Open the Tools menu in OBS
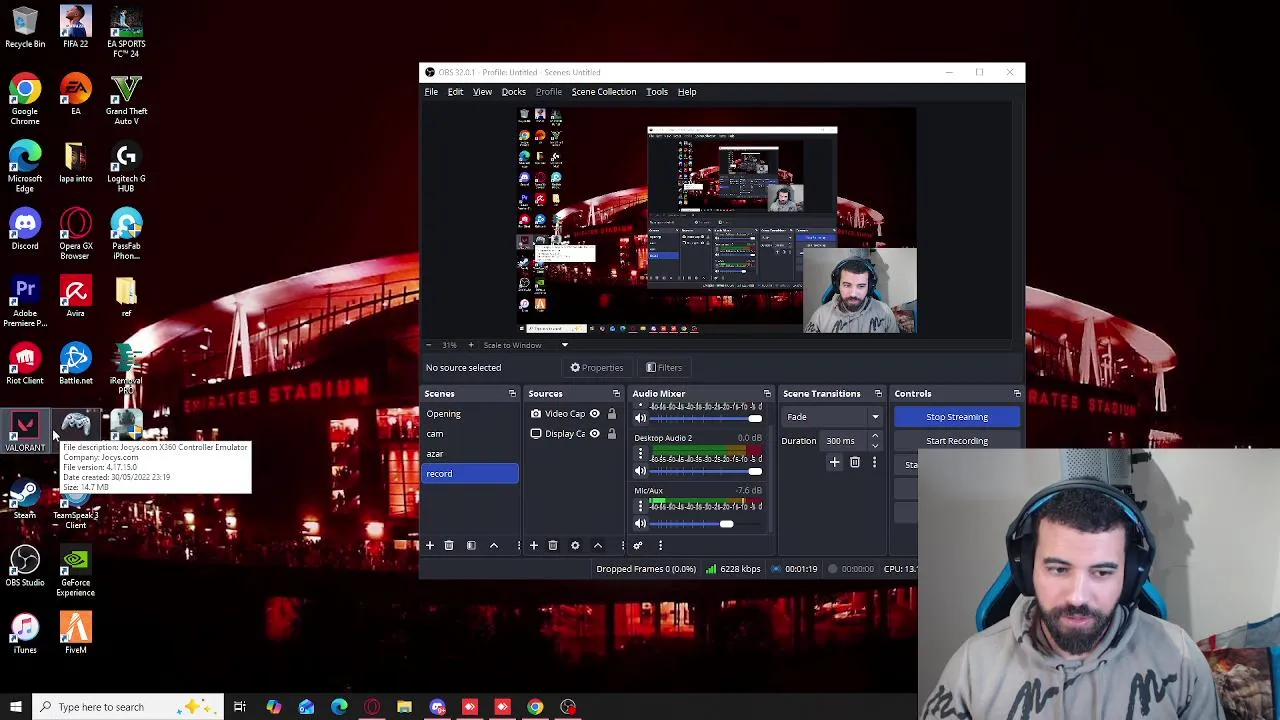Screen dimensions: 1280x720 click(657, 92)
